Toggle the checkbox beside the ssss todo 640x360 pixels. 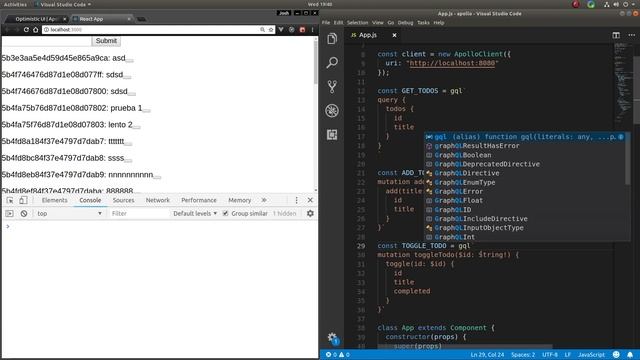pyautogui.click(x=128, y=160)
